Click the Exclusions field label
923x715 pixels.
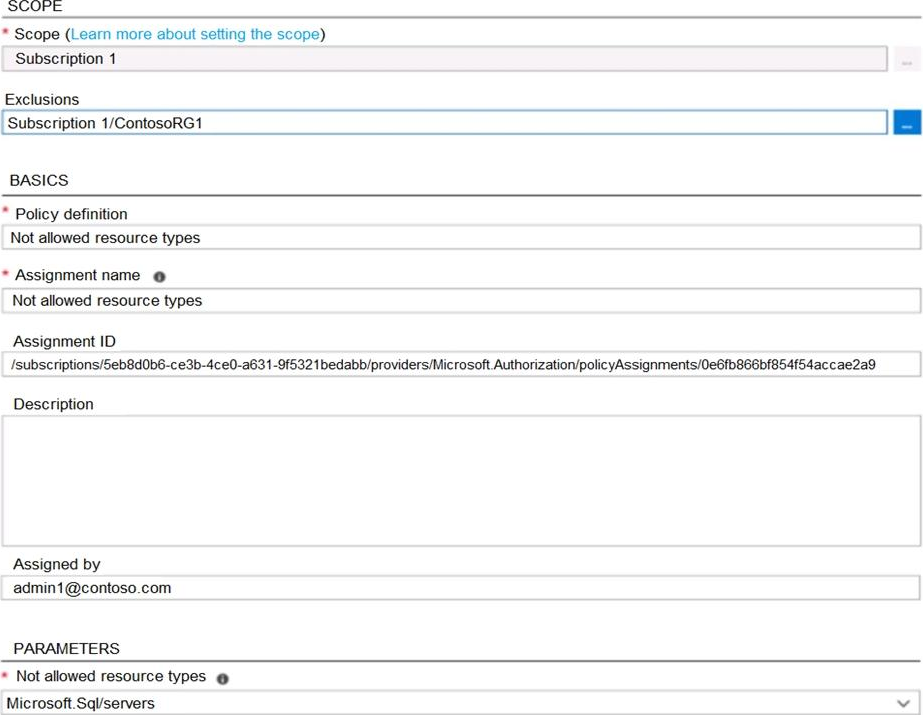pyautogui.click(x=42, y=100)
